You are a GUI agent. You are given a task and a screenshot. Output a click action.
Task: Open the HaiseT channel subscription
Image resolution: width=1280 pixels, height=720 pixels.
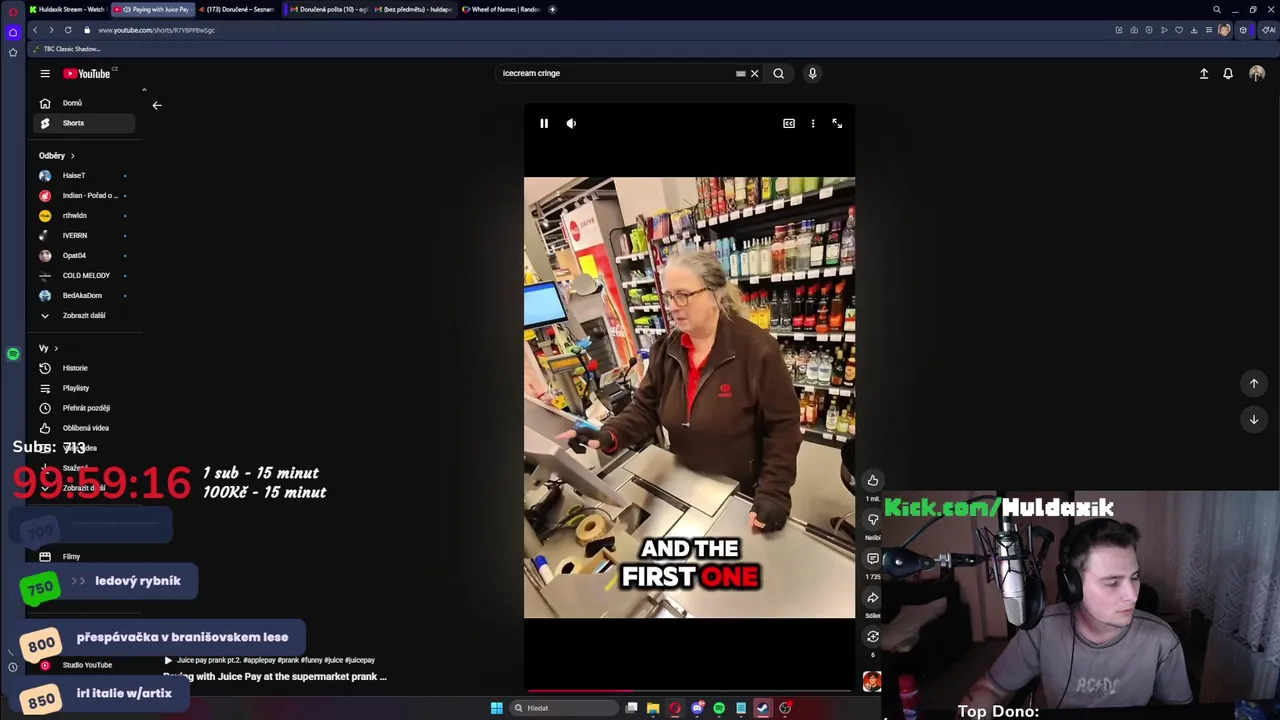(x=84, y=175)
